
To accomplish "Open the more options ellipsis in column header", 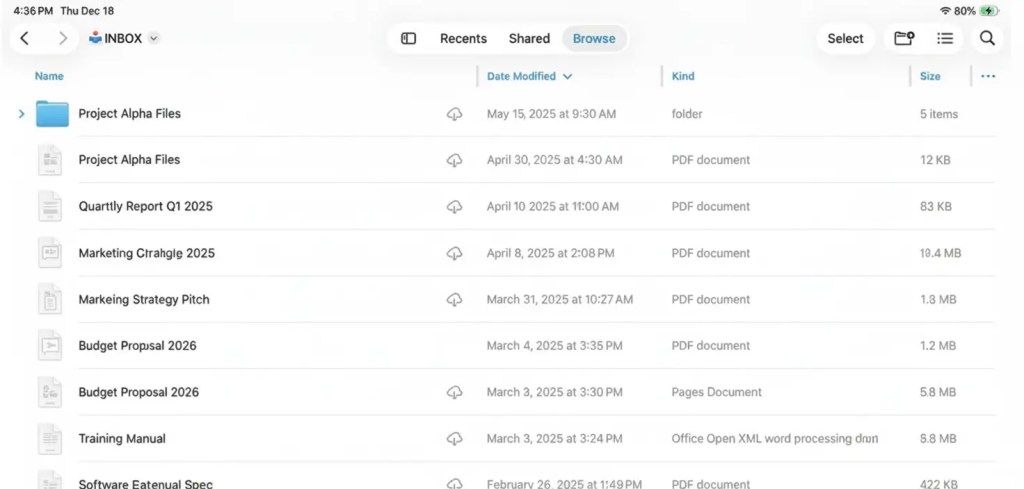I will 988,76.
